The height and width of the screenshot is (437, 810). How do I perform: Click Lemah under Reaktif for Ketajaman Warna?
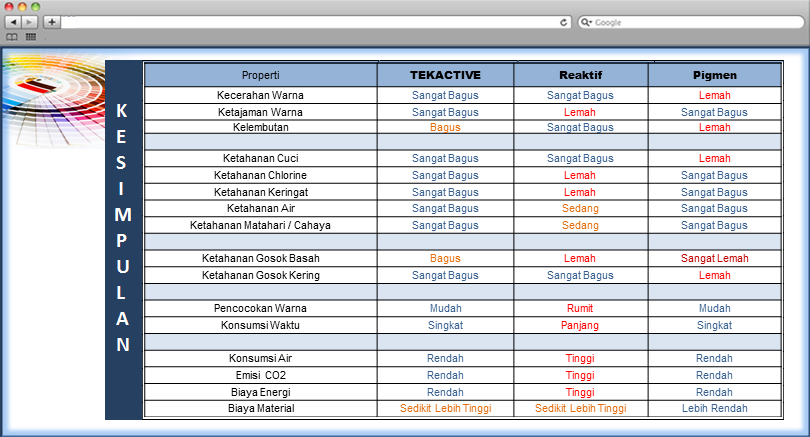(x=580, y=112)
